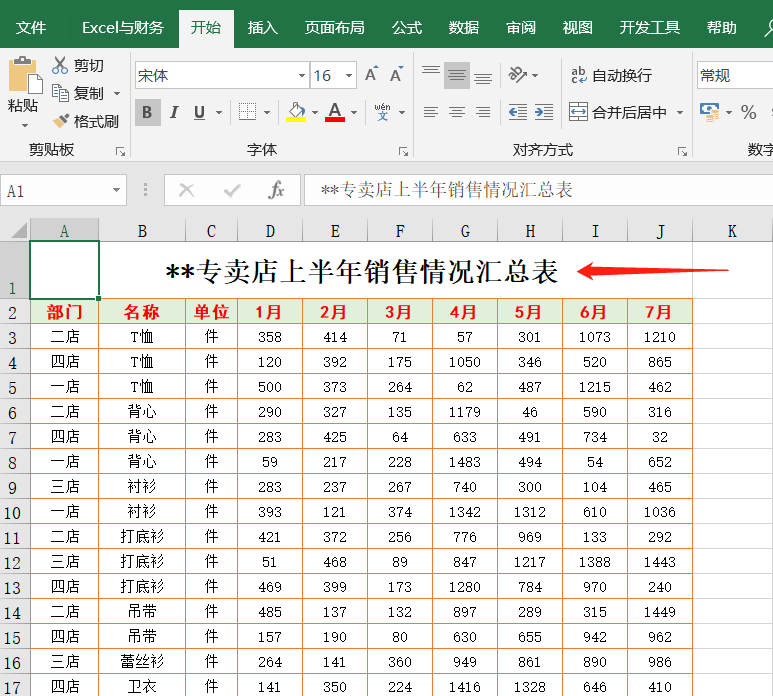Image resolution: width=773 pixels, height=696 pixels.
Task: Click the select-all corner triangle
Action: click(19, 230)
